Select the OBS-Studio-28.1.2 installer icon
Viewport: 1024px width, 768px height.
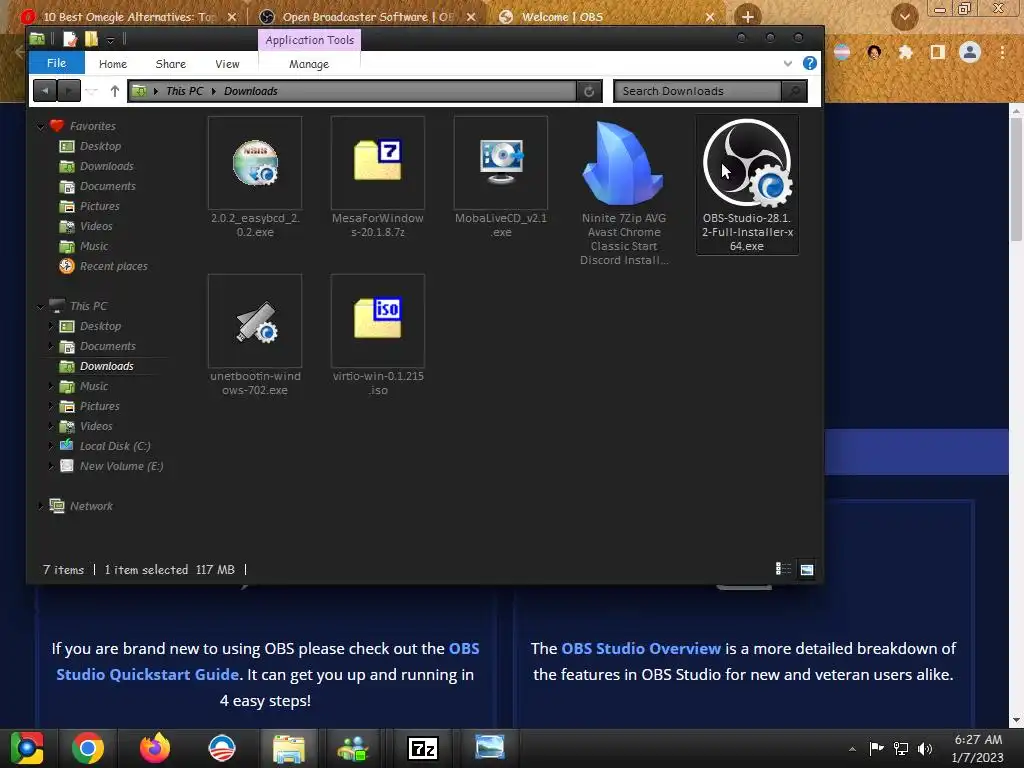pyautogui.click(x=747, y=163)
